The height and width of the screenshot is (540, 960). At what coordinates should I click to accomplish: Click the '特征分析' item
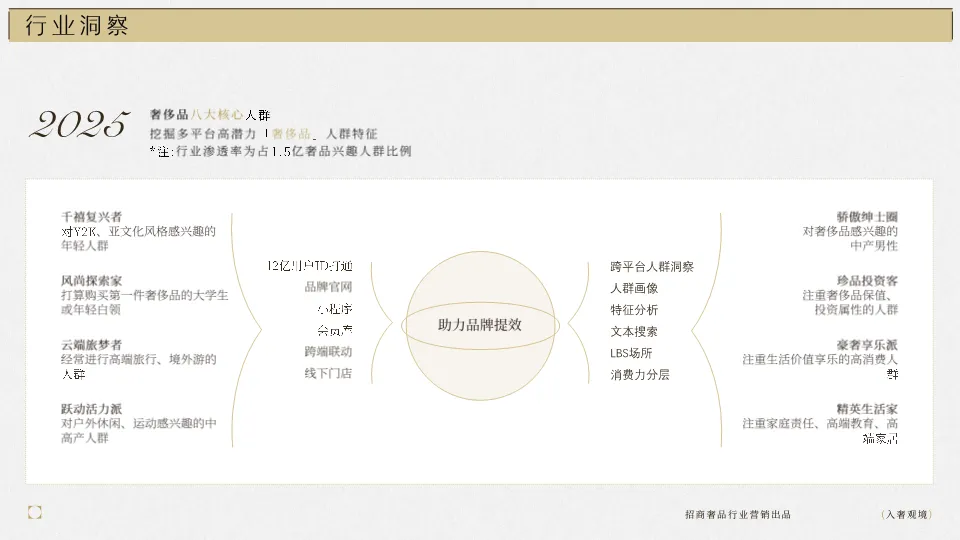point(634,310)
